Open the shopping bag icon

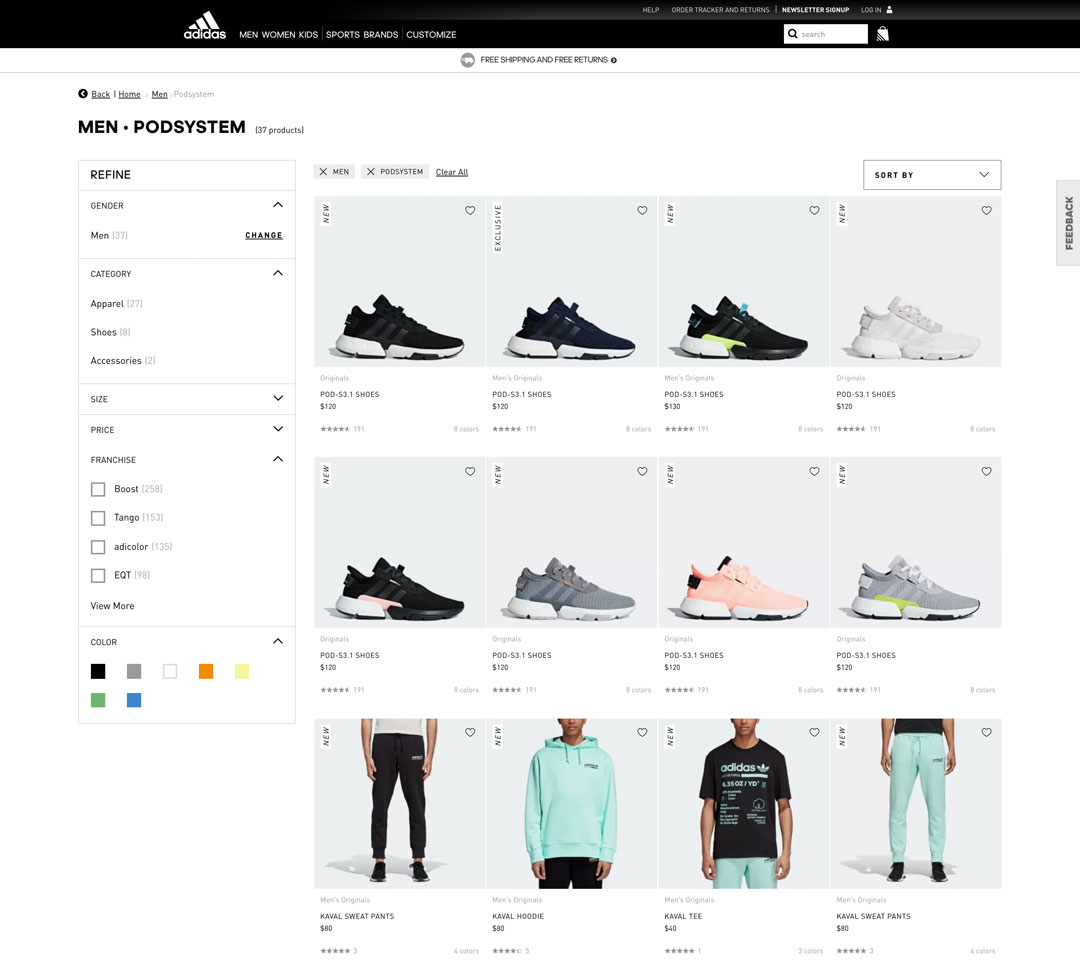(x=881, y=33)
